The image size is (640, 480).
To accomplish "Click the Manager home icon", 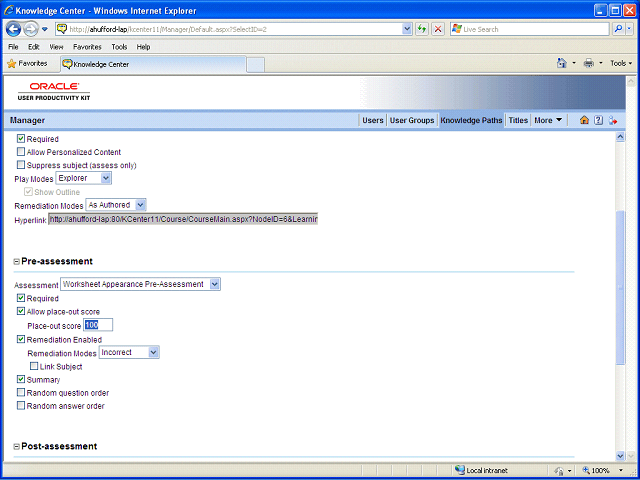I will coord(584,120).
